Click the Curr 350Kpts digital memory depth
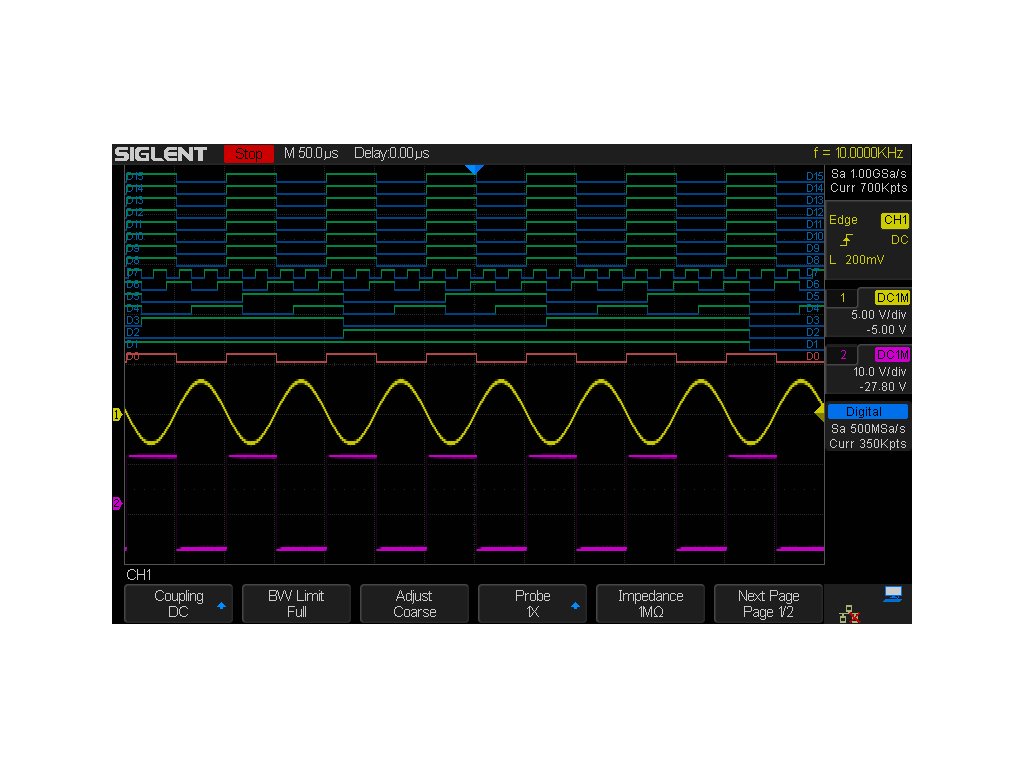1024x768 pixels. 868,444
